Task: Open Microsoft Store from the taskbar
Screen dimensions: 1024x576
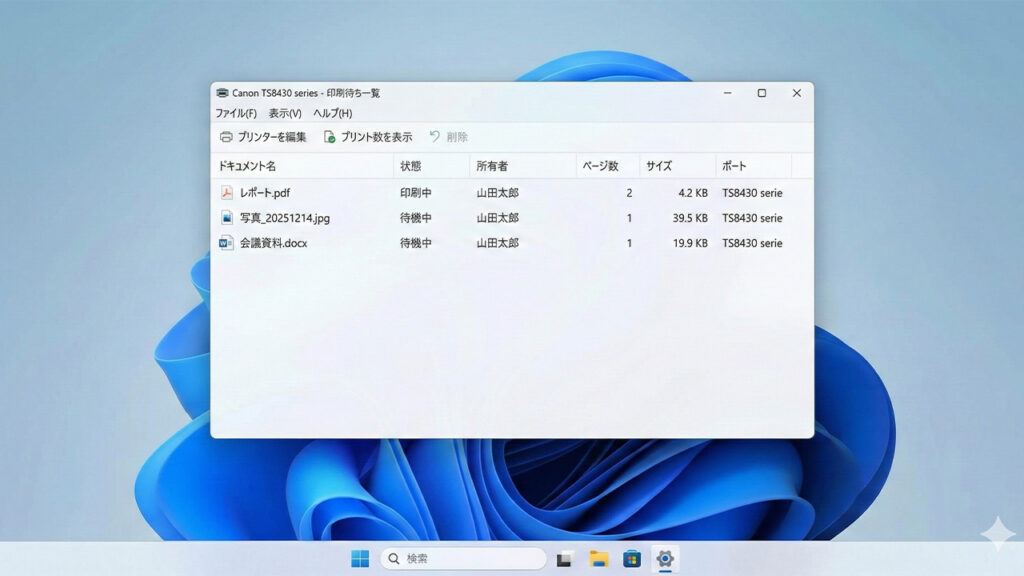Action: point(632,559)
